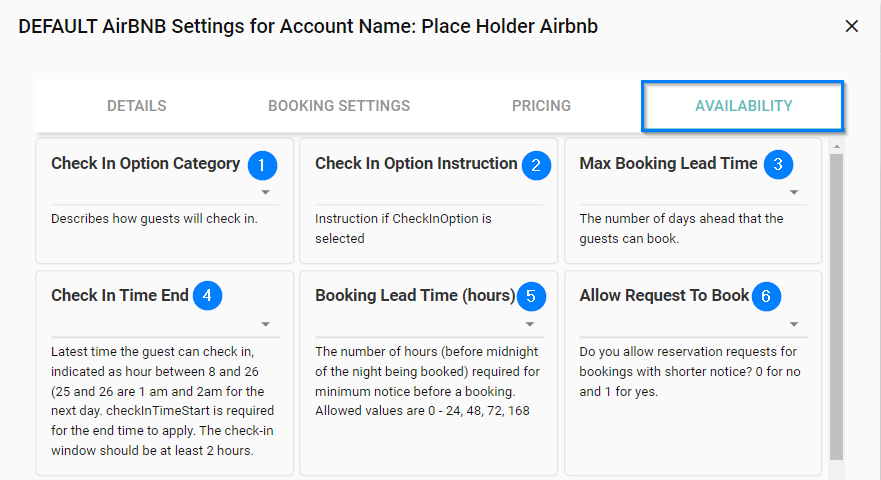881x480 pixels.
Task: Click the blue number 1 badge
Action: (x=262, y=165)
